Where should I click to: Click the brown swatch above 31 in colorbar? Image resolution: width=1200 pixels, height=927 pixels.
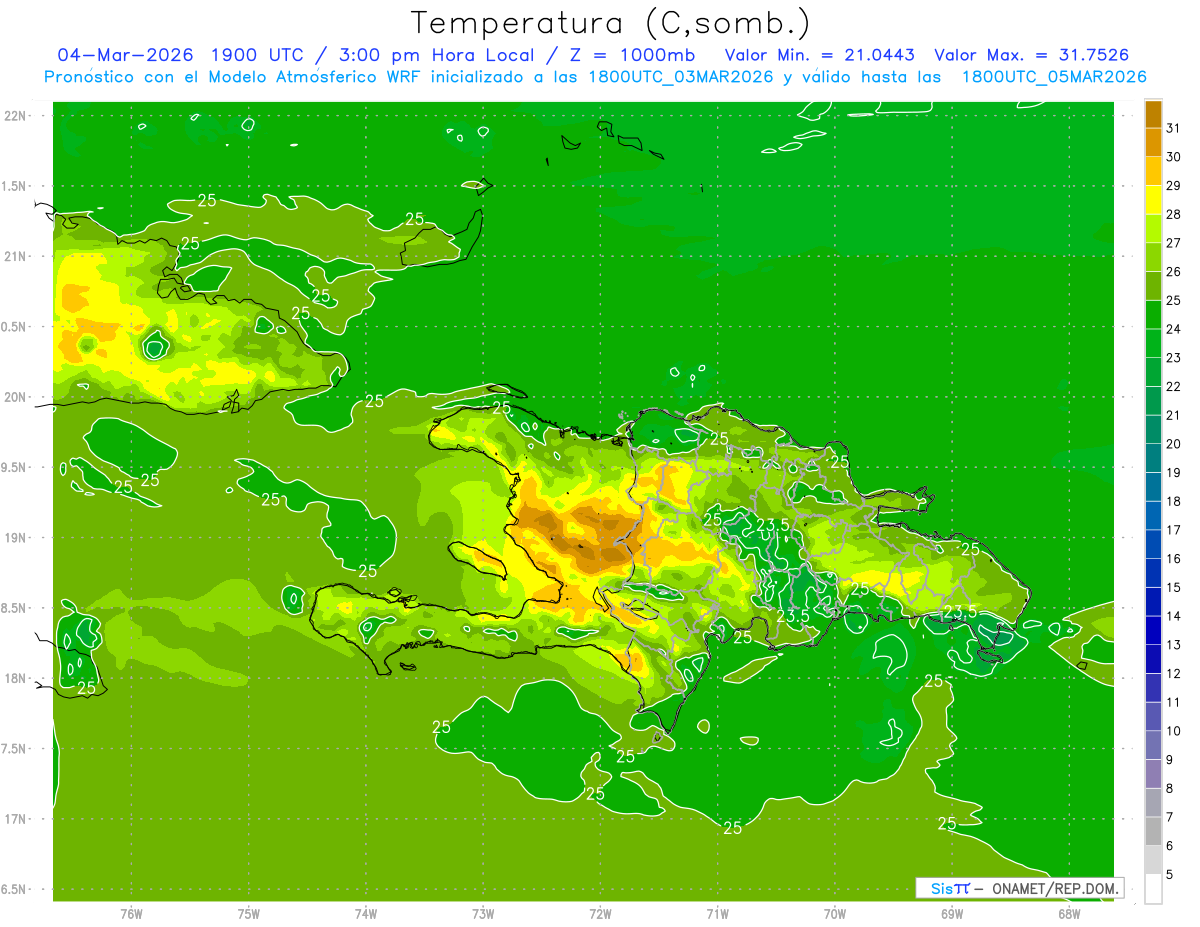[x=1153, y=114]
